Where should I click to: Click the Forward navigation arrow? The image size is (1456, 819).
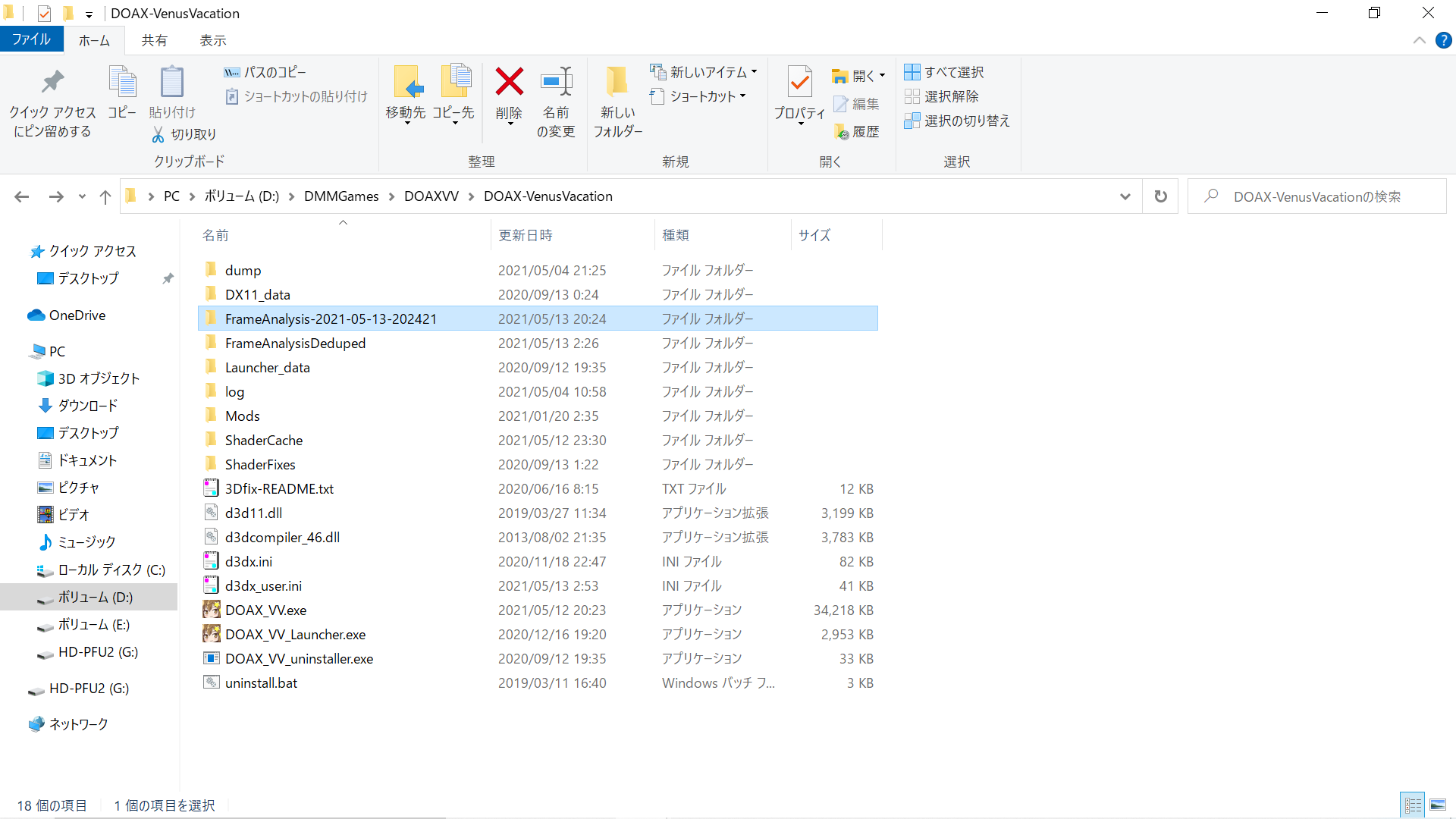[56, 197]
